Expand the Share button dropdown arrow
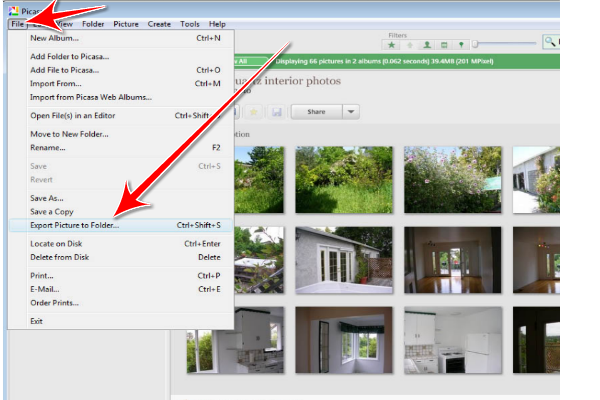Viewport: 600px width, 400px height. [350, 112]
